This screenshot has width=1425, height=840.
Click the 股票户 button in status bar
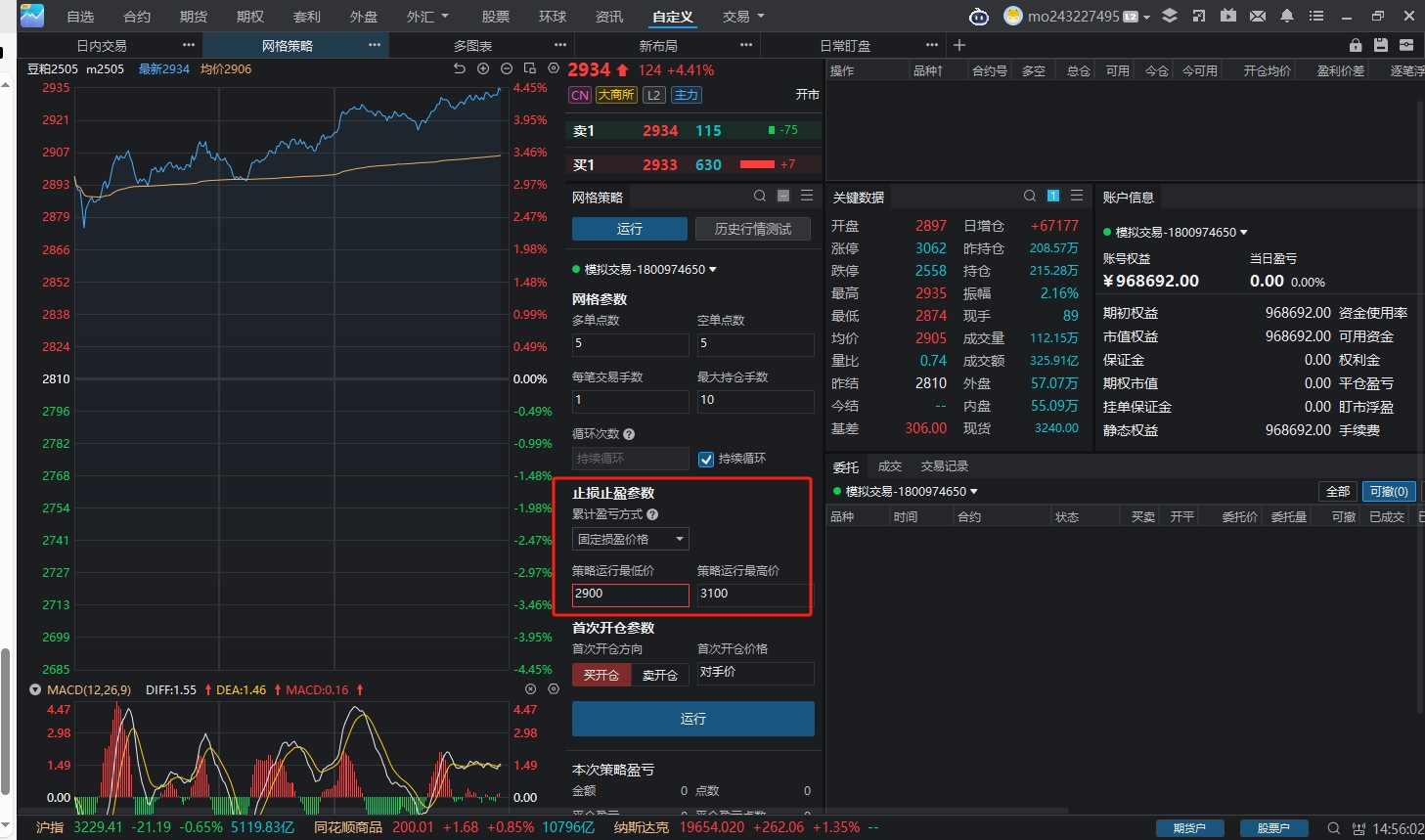[1274, 828]
